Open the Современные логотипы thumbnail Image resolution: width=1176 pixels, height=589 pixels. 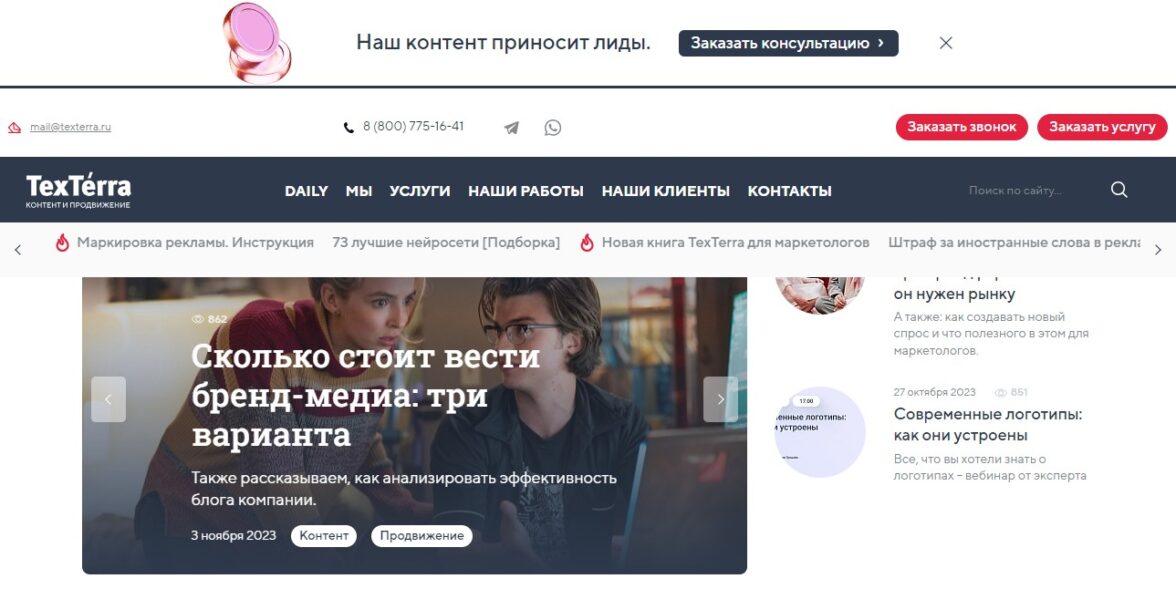point(820,431)
